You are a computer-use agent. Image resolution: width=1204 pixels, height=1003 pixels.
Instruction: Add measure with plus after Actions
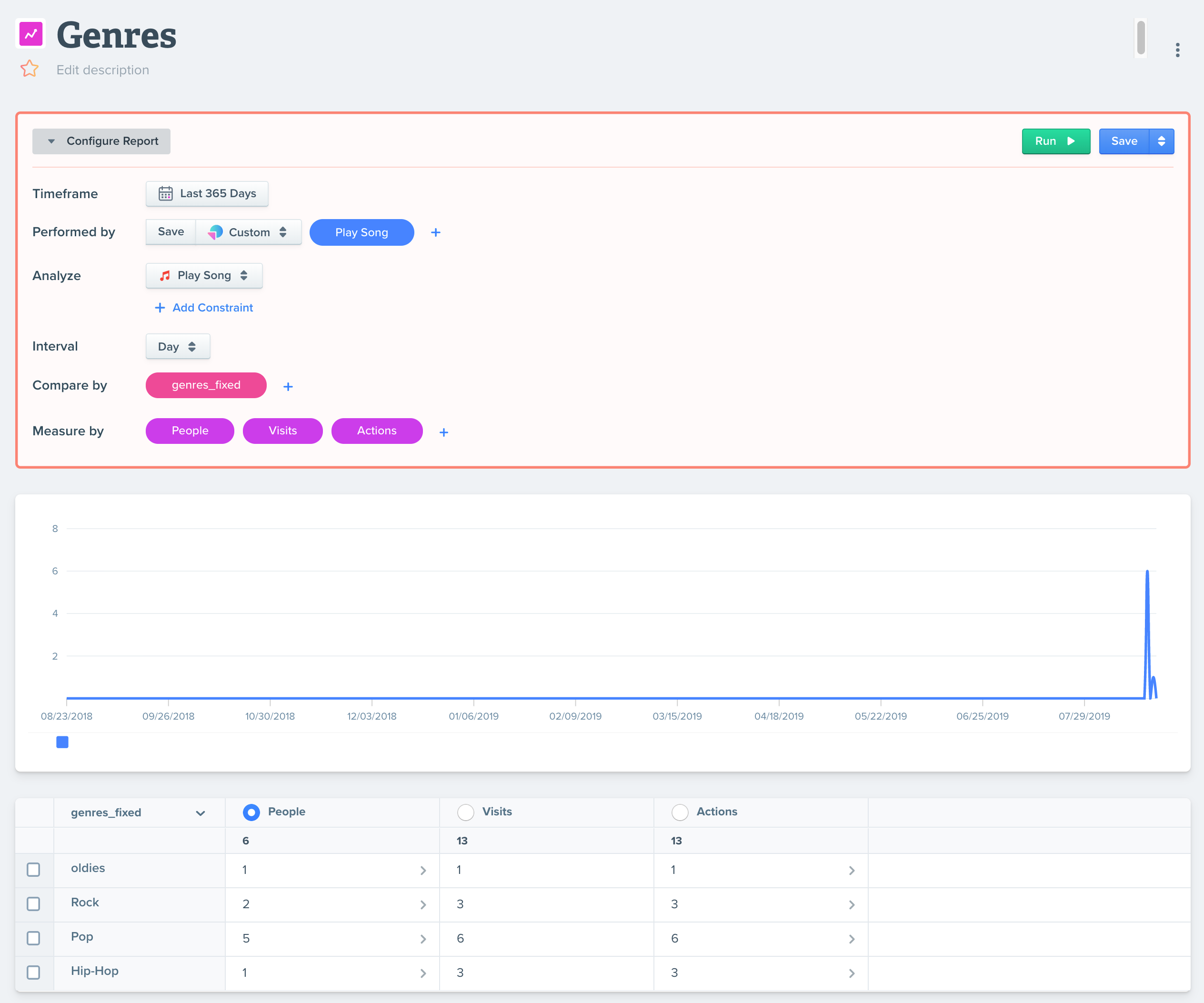pyautogui.click(x=443, y=432)
